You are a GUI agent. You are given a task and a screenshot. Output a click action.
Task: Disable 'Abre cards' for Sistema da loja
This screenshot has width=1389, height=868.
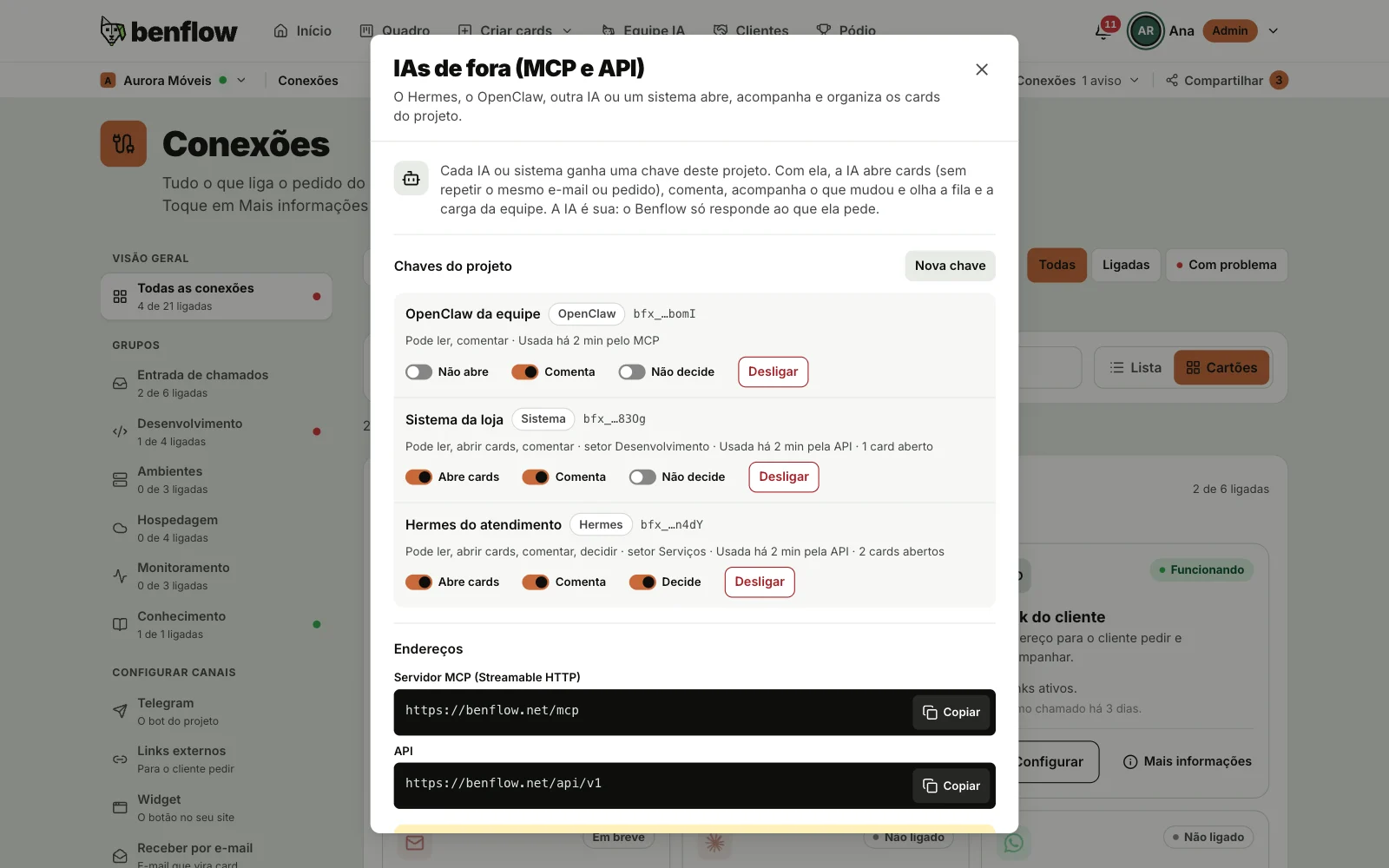coord(418,477)
